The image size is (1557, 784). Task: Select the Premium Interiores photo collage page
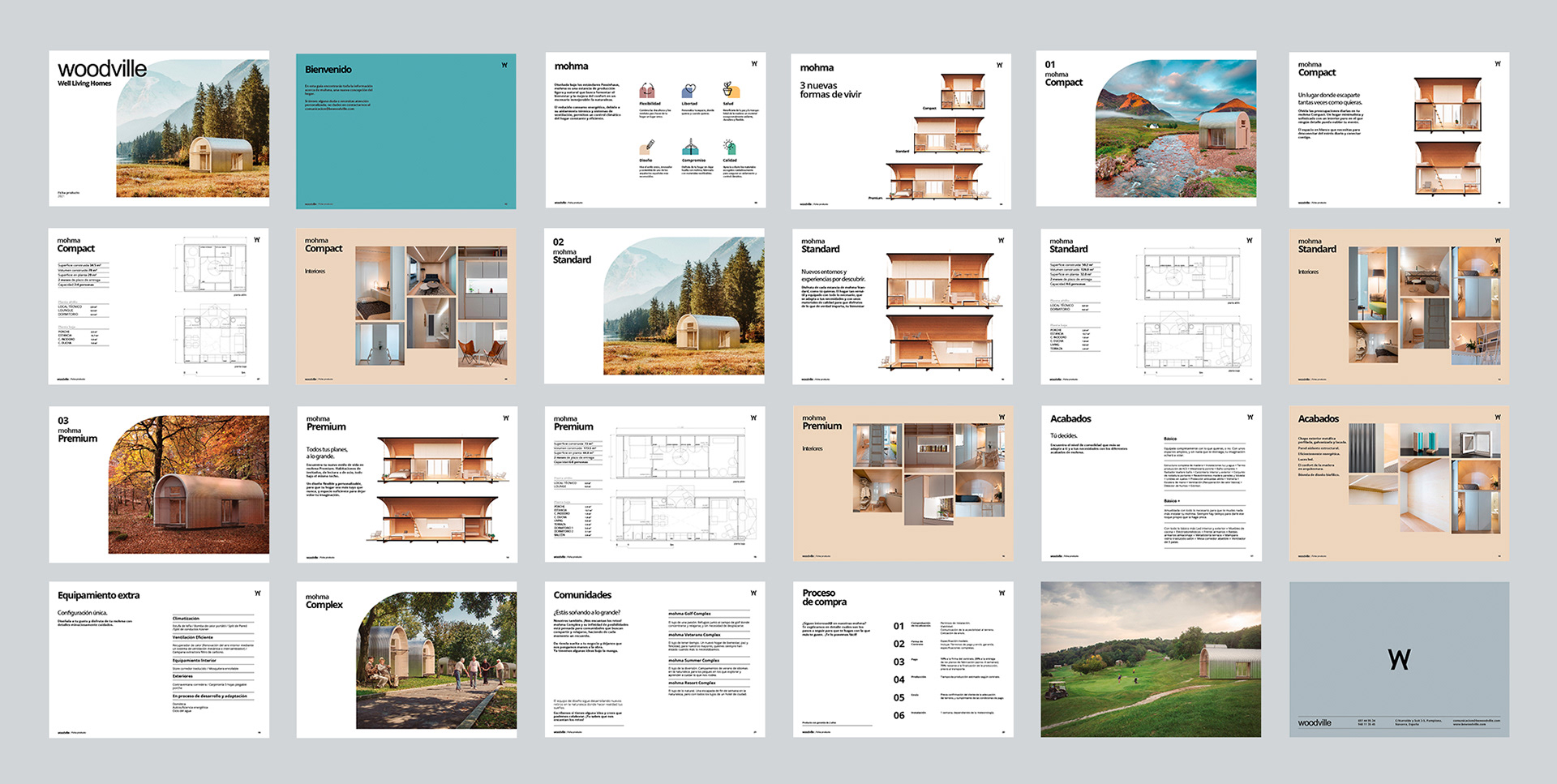[x=903, y=484]
